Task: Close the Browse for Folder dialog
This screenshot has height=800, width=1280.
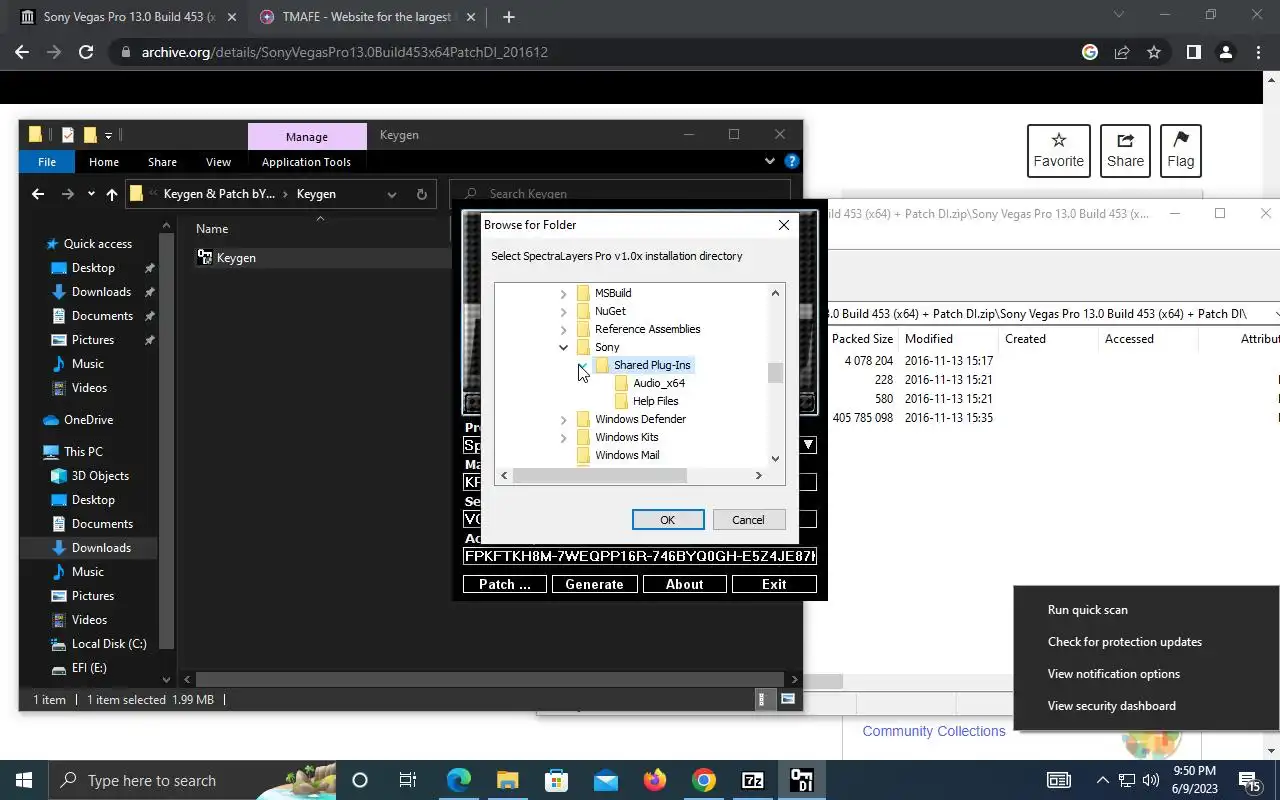Action: point(784,225)
